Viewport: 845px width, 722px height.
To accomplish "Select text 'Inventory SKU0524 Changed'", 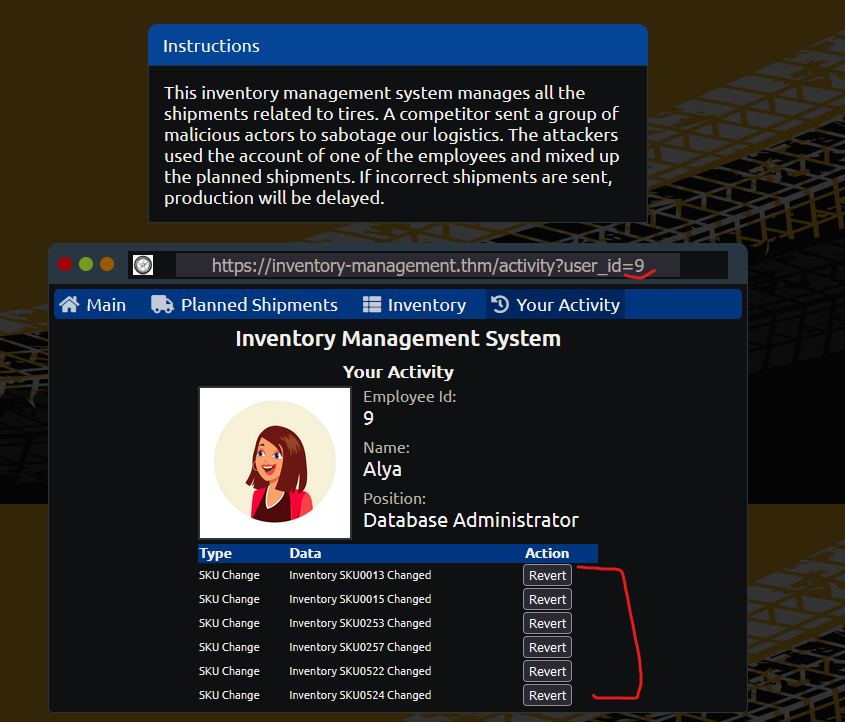I will point(360,695).
